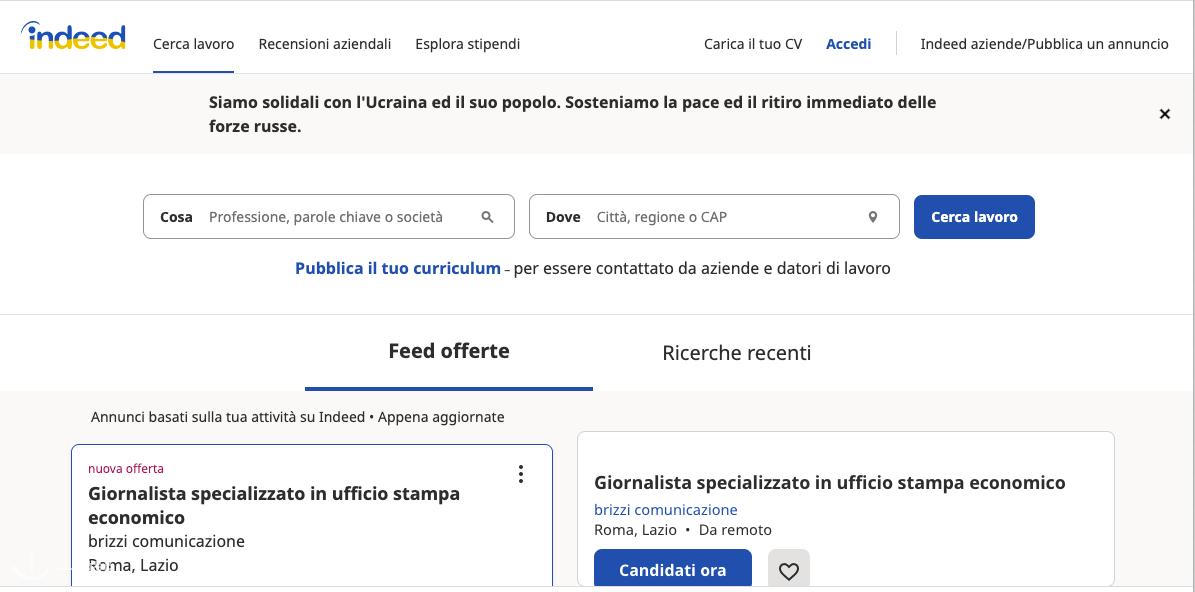1195x592 pixels.
Task: Save job with the heart icon
Action: point(789,569)
